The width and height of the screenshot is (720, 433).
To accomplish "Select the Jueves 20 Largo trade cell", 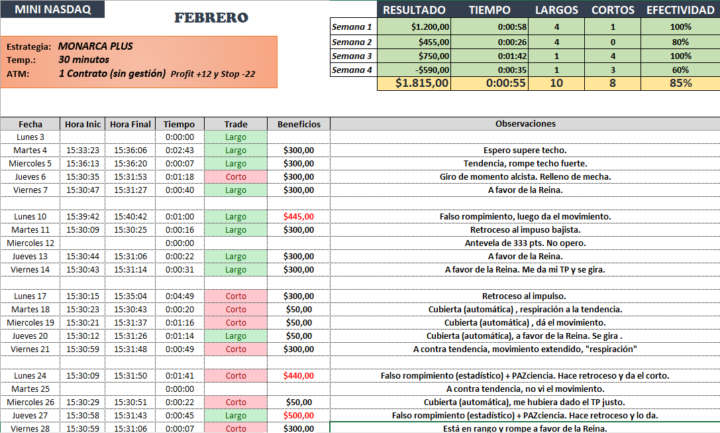I will pos(236,336).
